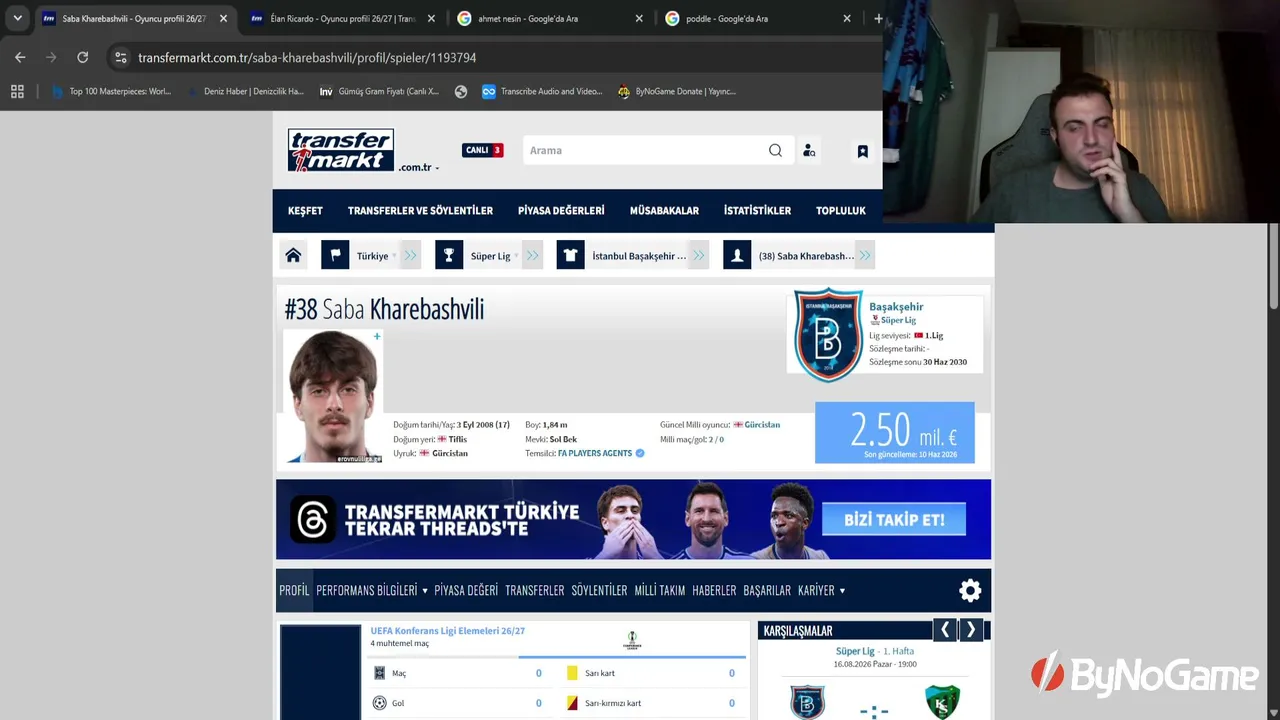Viewport: 1280px width, 720px height.
Task: Click the jersey icon in breadcrumb
Action: click(571, 256)
